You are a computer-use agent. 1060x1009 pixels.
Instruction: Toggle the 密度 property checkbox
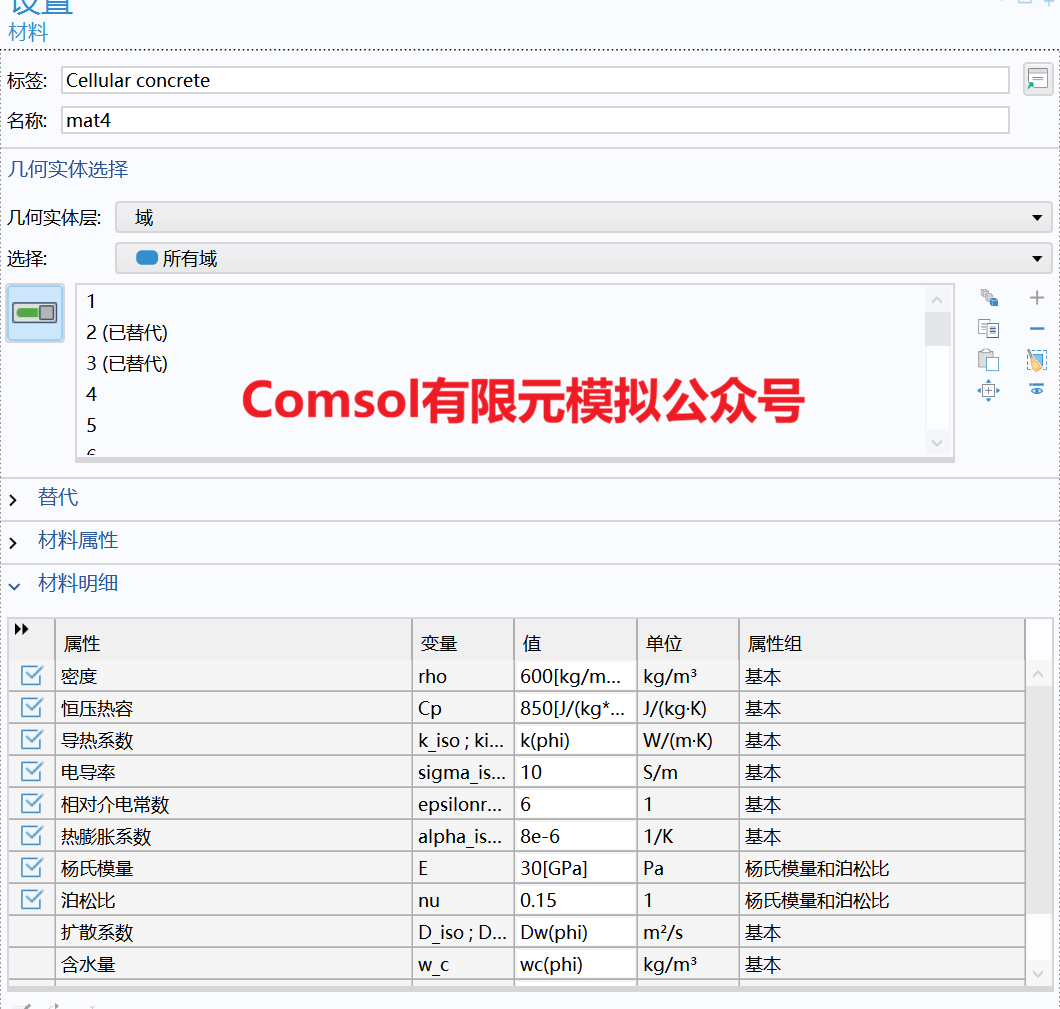tap(31, 675)
